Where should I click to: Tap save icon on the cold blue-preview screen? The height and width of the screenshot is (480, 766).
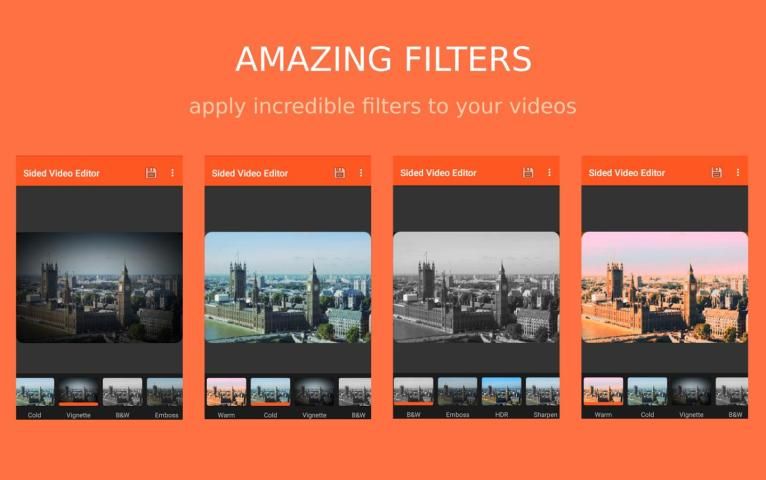click(x=340, y=173)
